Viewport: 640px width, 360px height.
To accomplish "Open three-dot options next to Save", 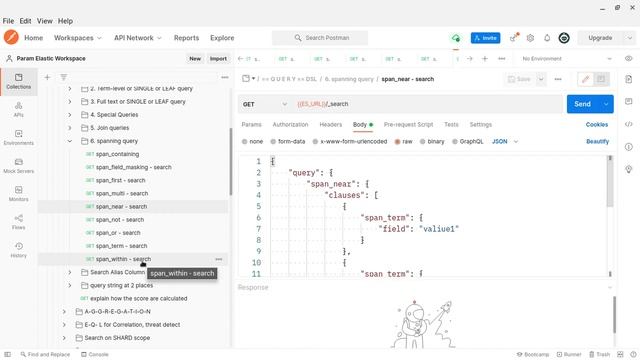I will click(558, 79).
